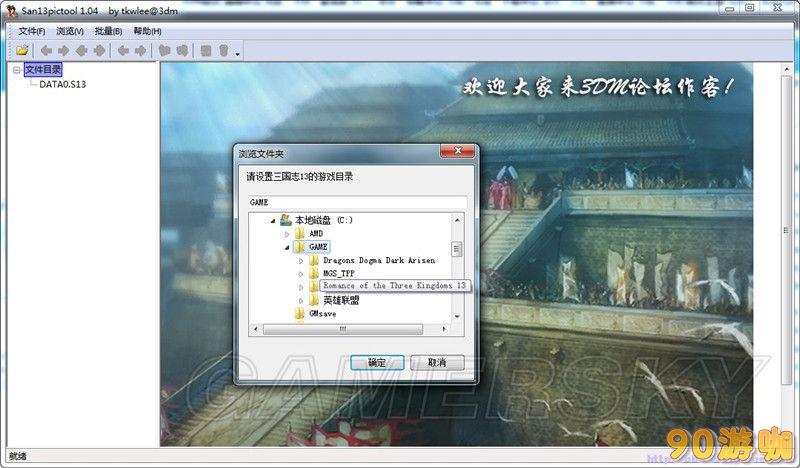Click the folder tree horizontal scroll-left arrow
The width and height of the screenshot is (800, 468).
coord(256,329)
